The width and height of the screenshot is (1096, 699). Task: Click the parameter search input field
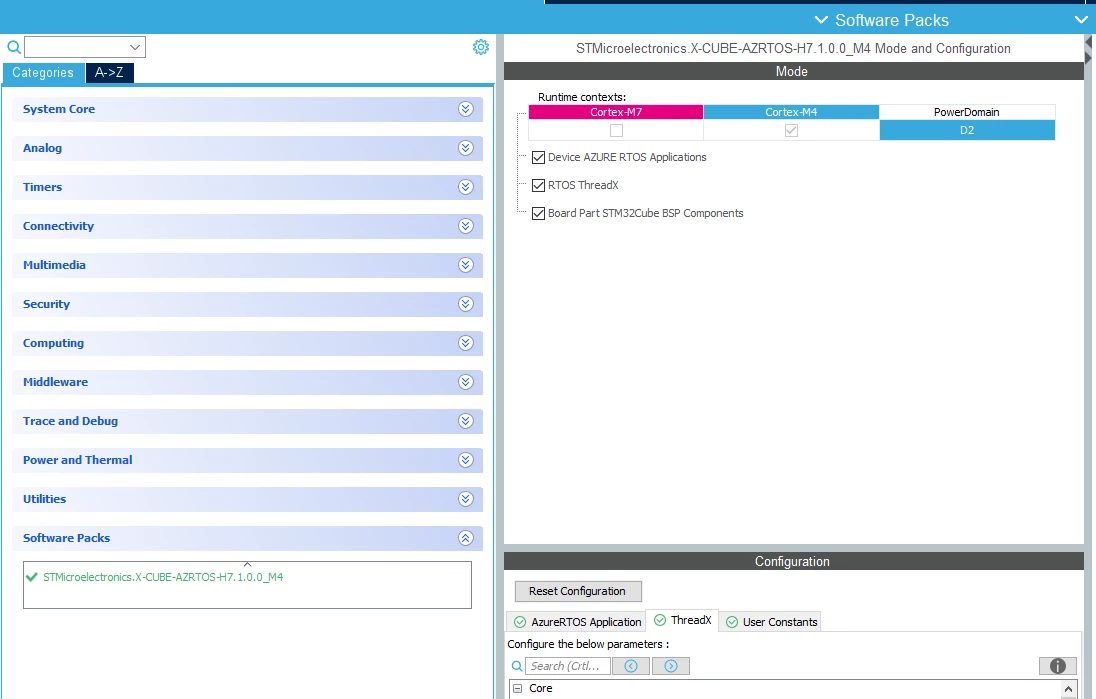click(x=568, y=666)
